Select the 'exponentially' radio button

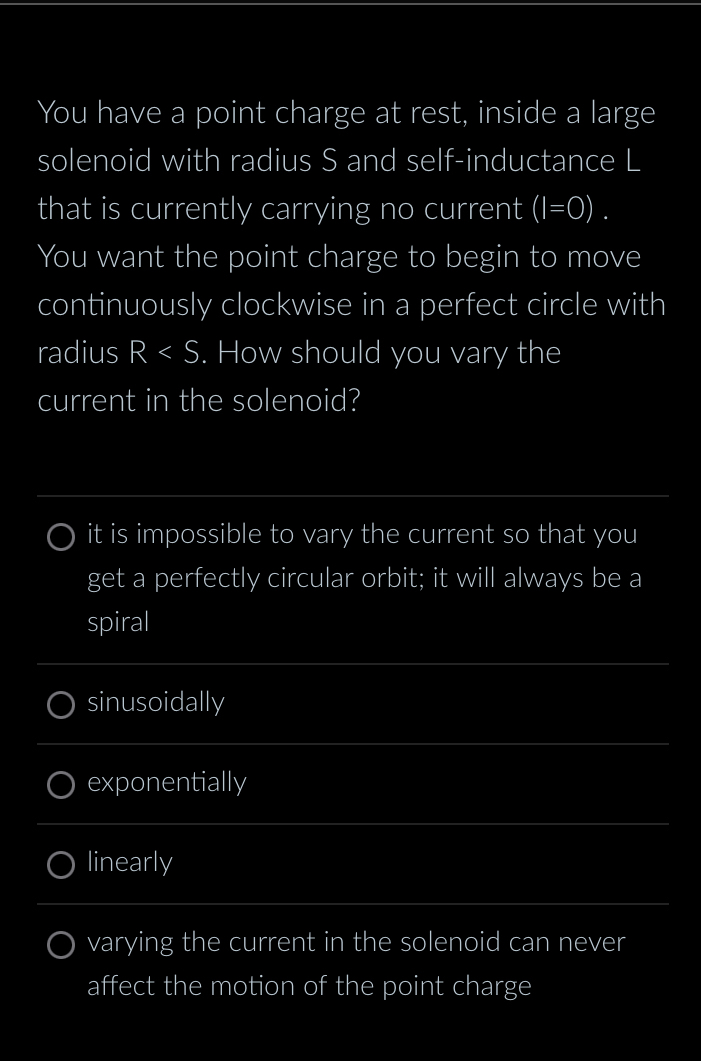[61, 784]
